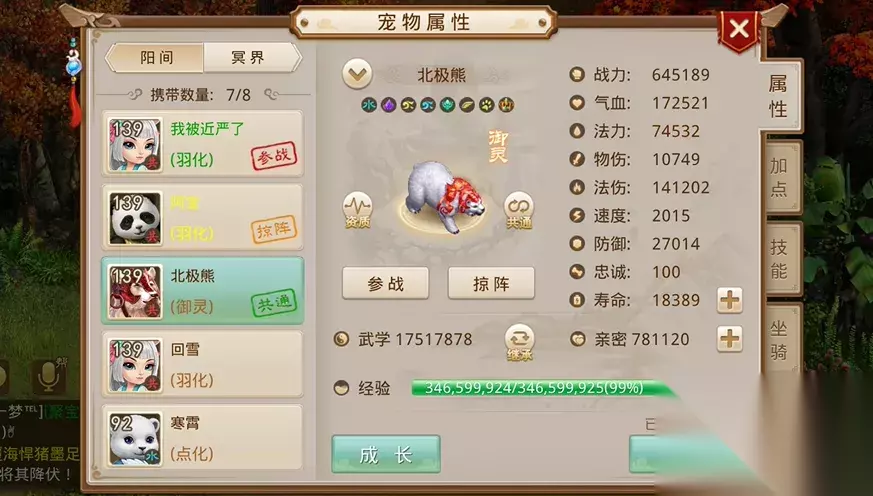Screen dimensions: 873x496
Task: Add intimacy with the 亲密 plus button
Action: tap(729, 339)
